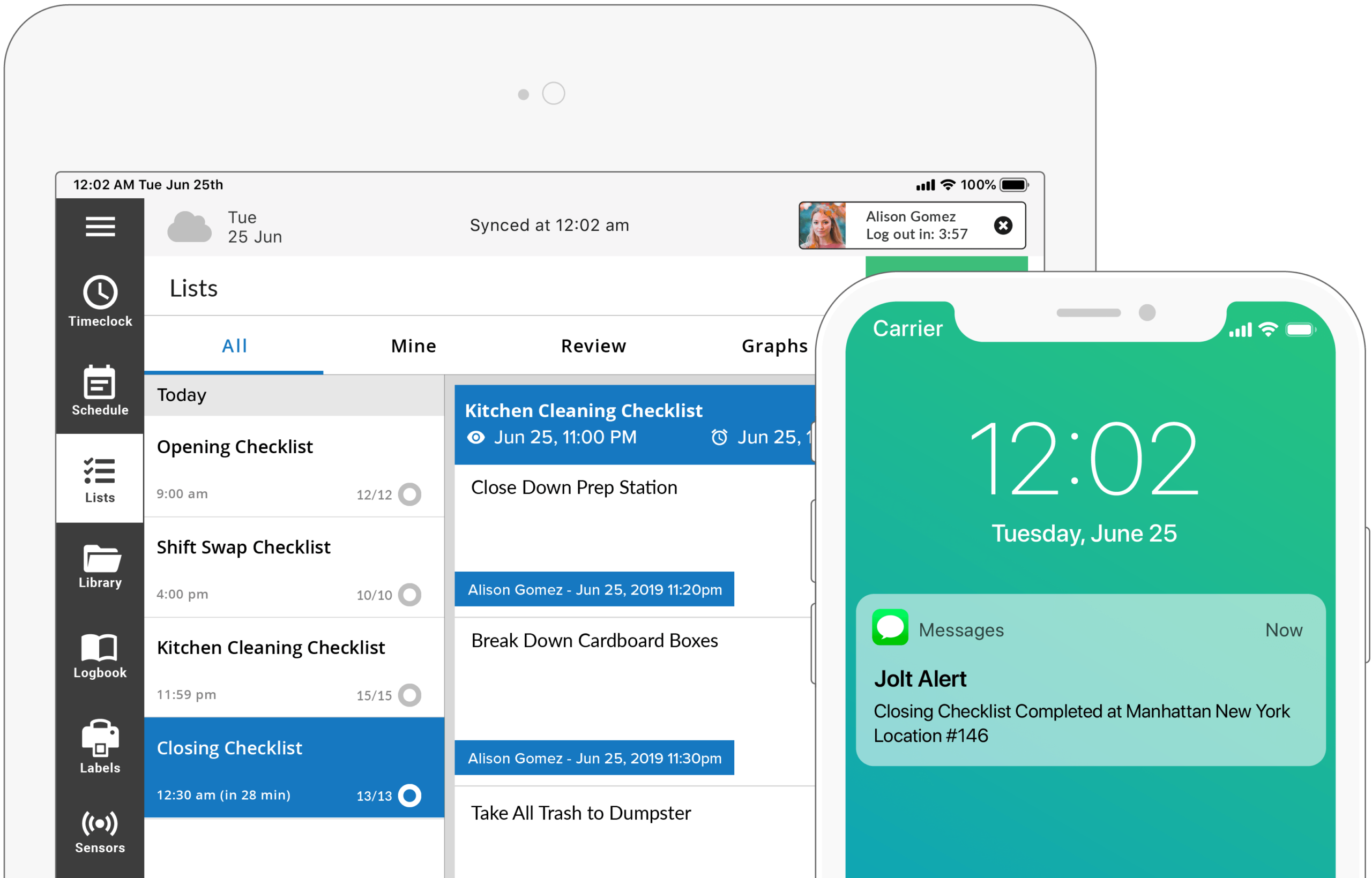Open the Sensors panel
The image size is (1372, 878).
pyautogui.click(x=100, y=830)
